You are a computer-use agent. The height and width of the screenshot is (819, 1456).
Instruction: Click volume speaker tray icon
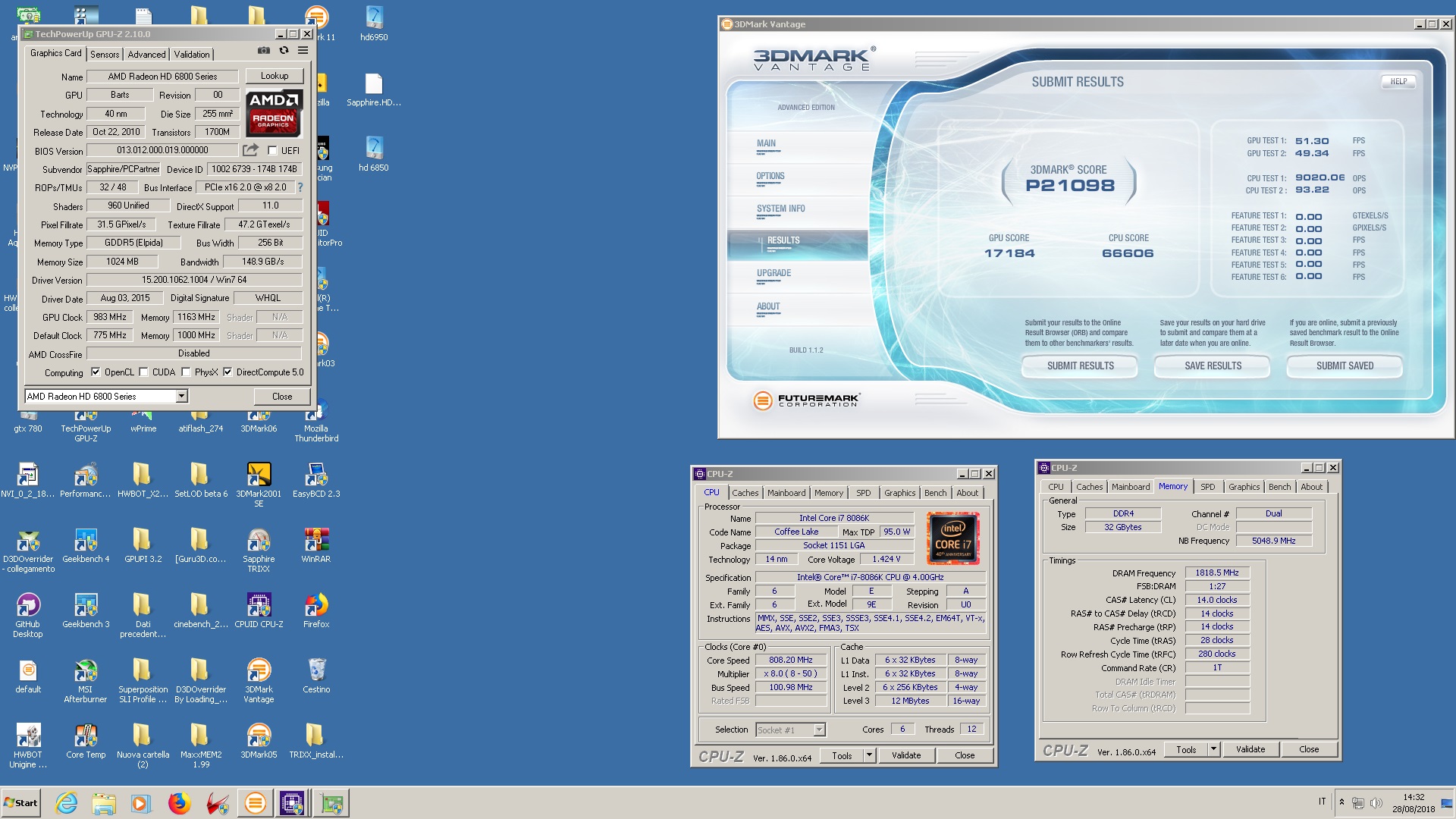[1376, 802]
